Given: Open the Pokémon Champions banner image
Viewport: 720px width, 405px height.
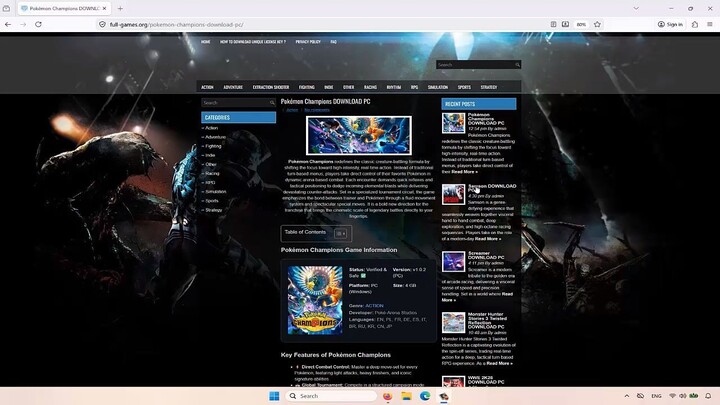Looking at the screenshot, I should coord(359,135).
